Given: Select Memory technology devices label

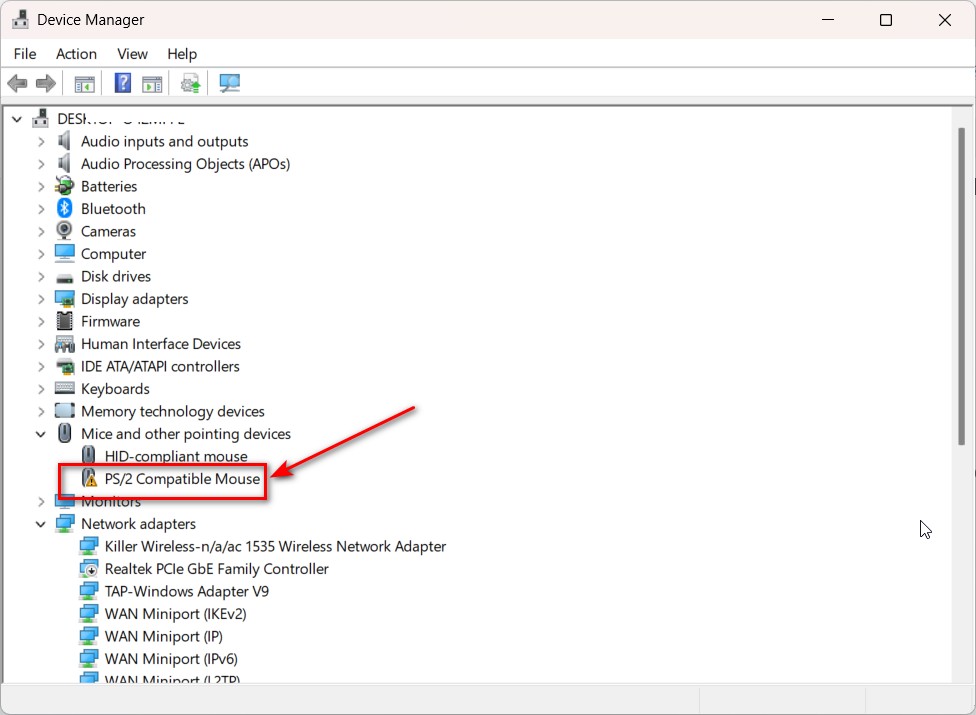Looking at the screenshot, I should 172,411.
